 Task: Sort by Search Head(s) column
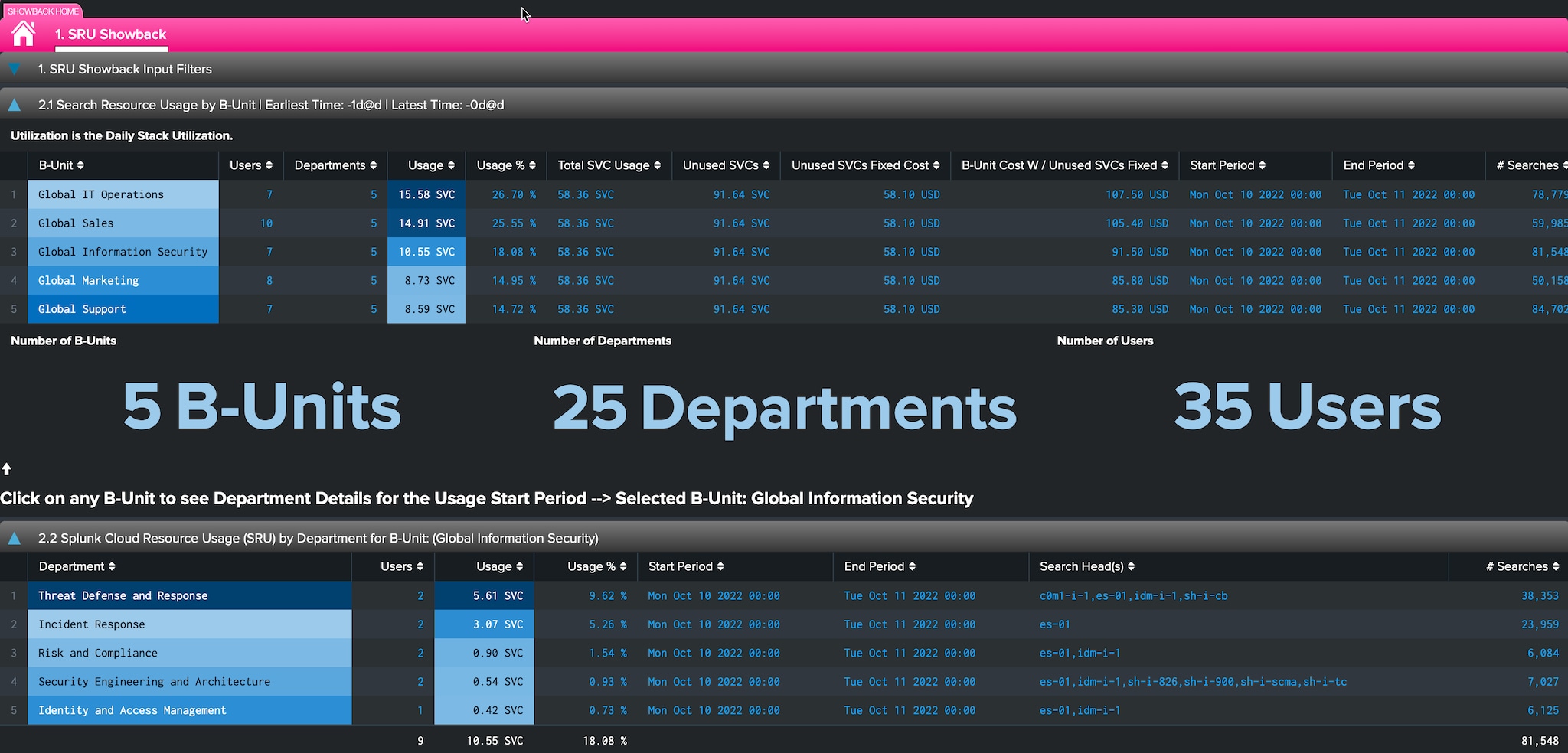coord(1087,566)
